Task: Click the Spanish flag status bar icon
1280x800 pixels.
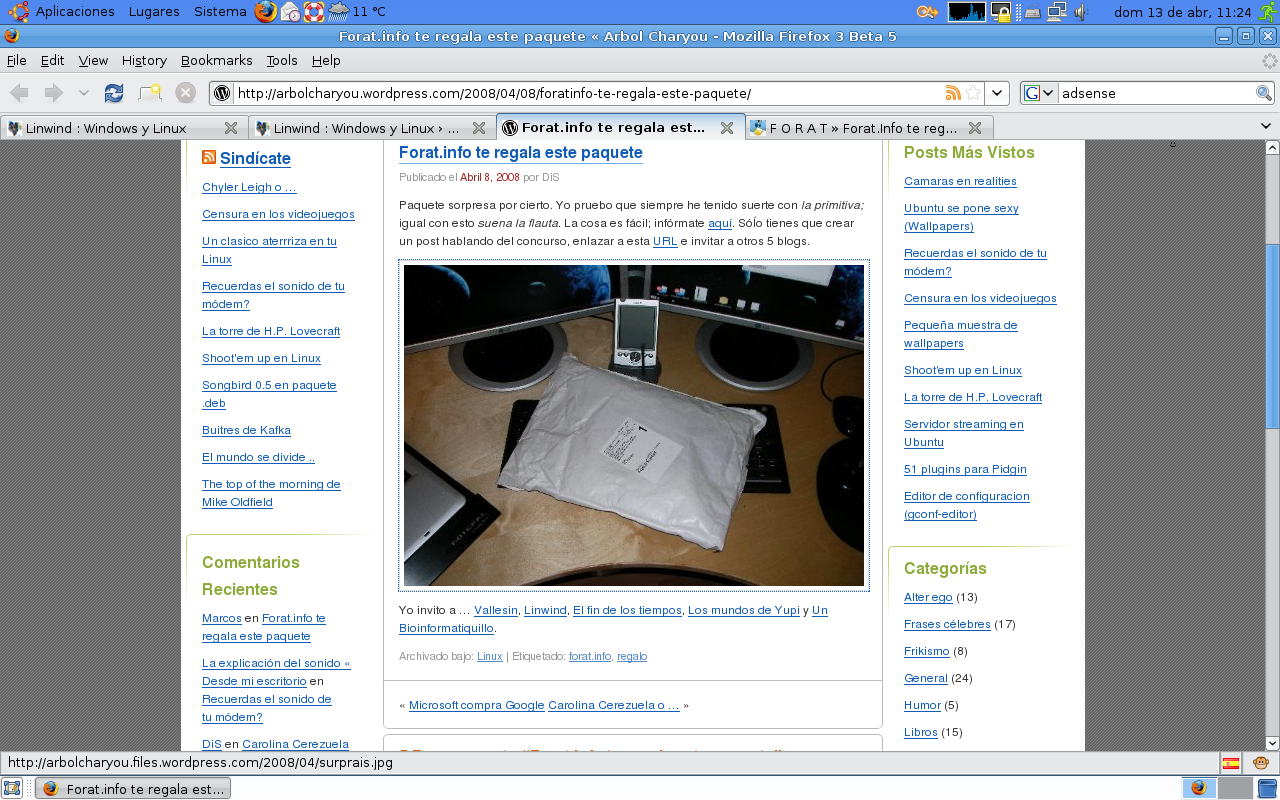Action: tap(1231, 763)
